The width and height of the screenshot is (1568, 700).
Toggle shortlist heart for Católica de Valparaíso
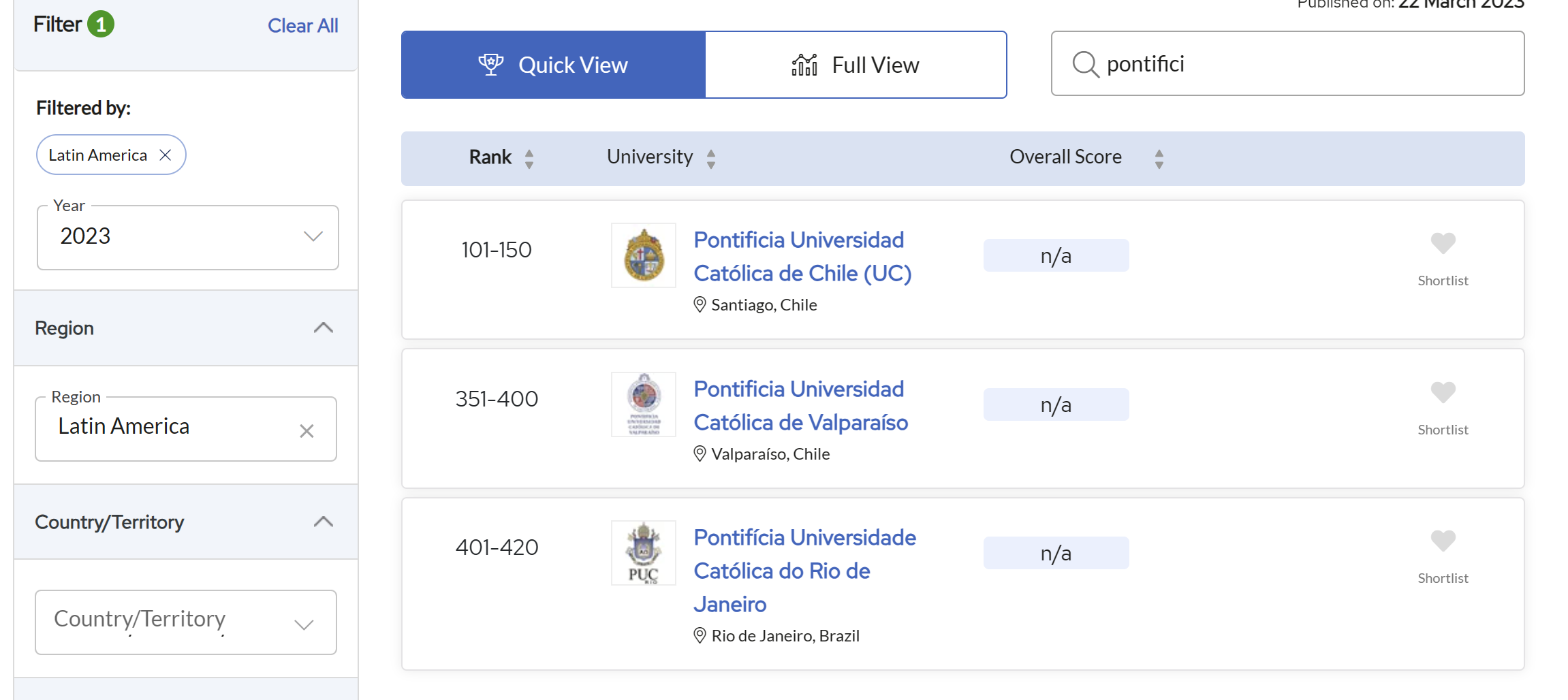1443,393
